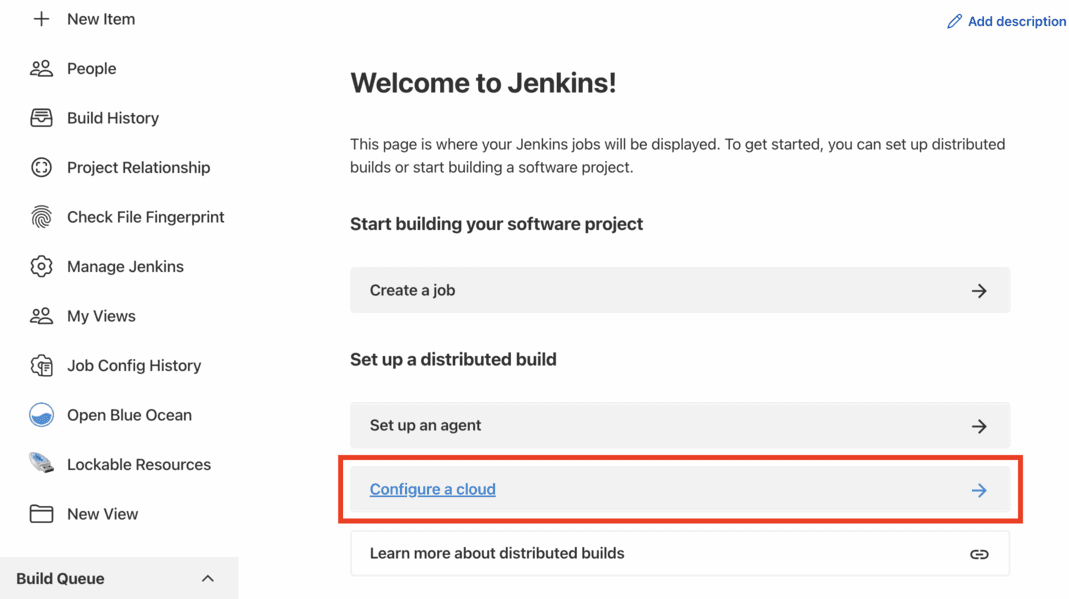This screenshot has width=1069, height=599.
Task: Select Manage Jenkins menu entry
Action: 124,266
